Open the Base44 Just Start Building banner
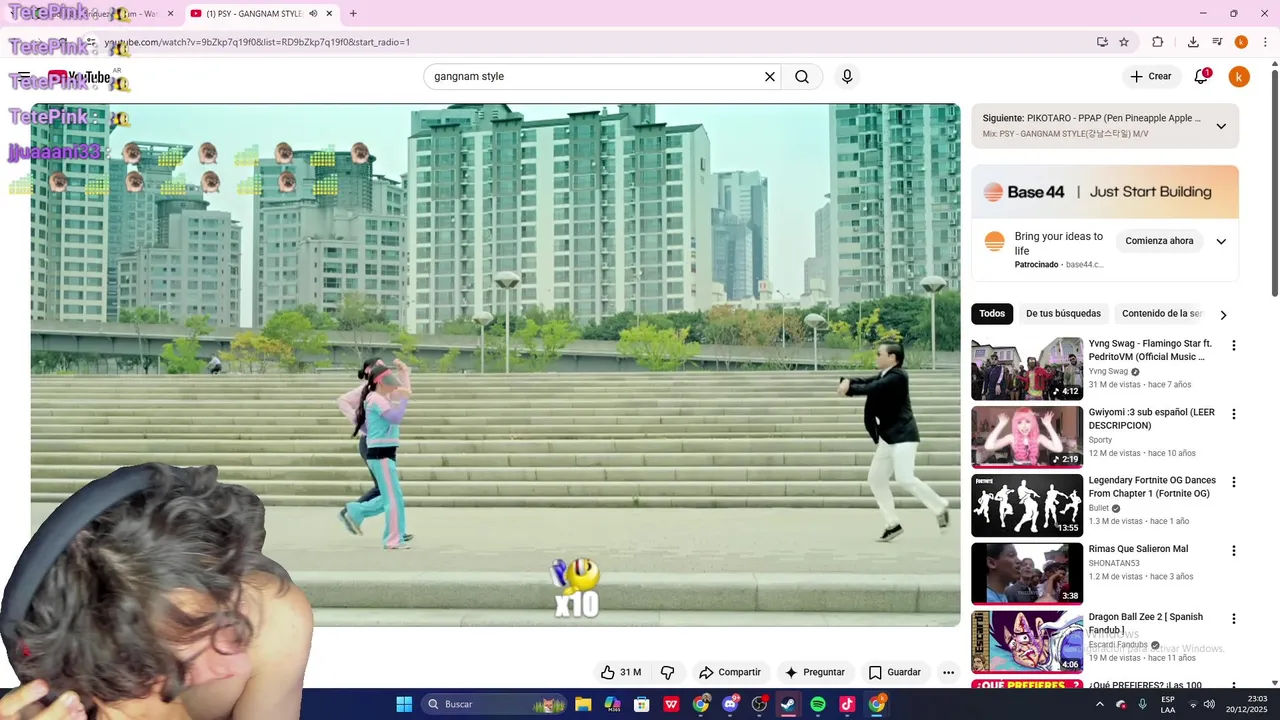The height and width of the screenshot is (720, 1280). 1105,192
